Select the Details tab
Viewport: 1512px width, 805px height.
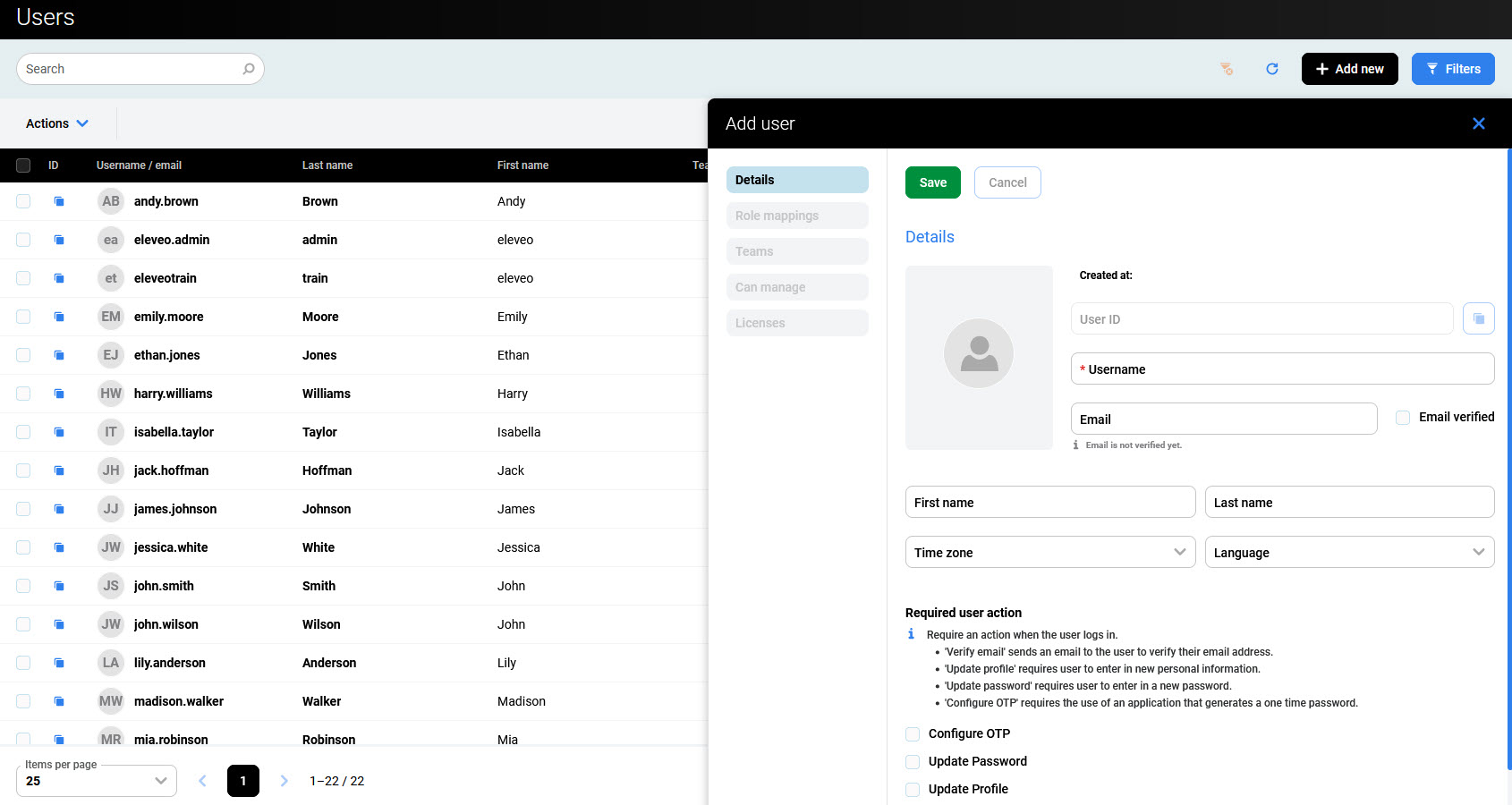tap(796, 180)
